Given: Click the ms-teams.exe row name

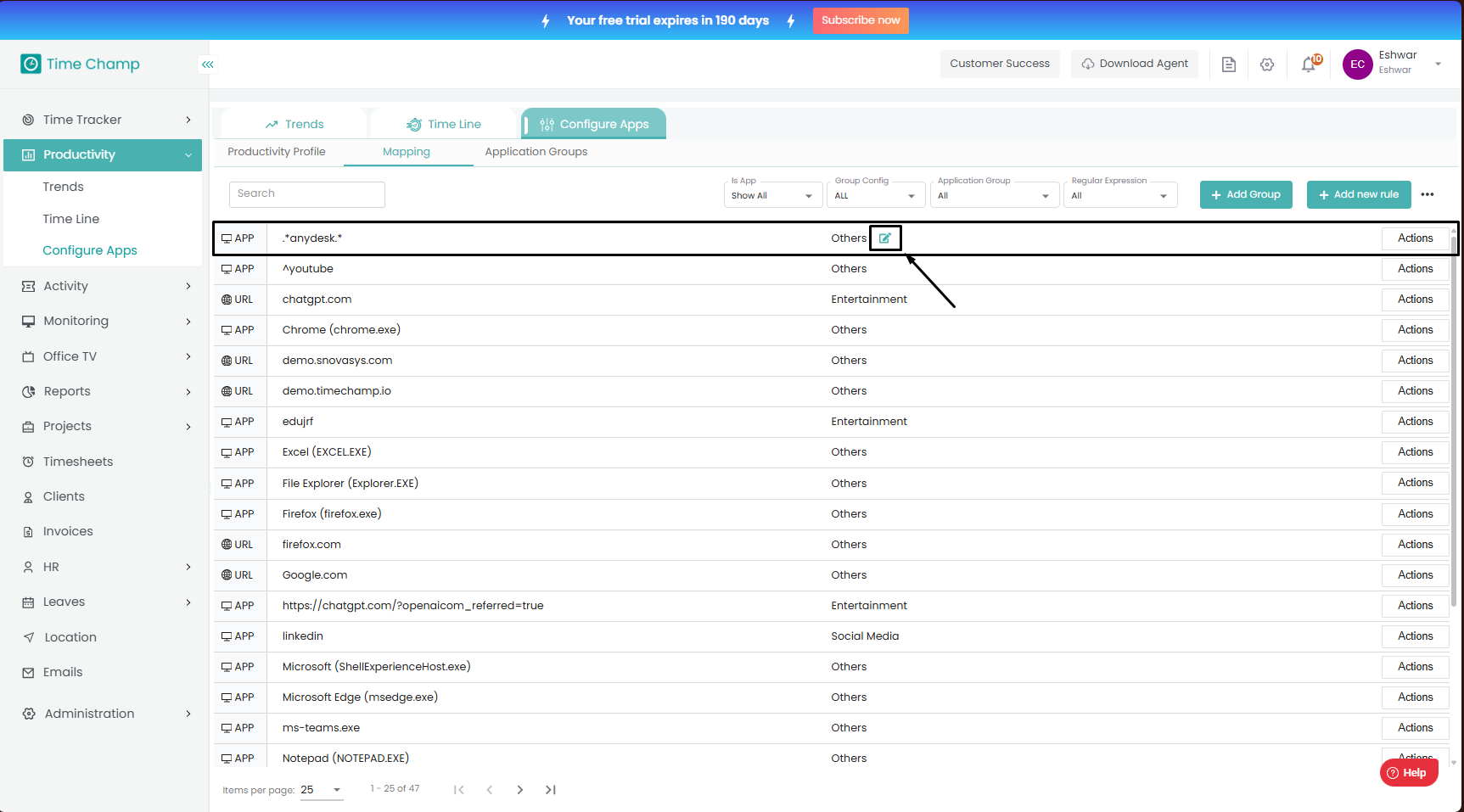Looking at the screenshot, I should click(x=321, y=728).
